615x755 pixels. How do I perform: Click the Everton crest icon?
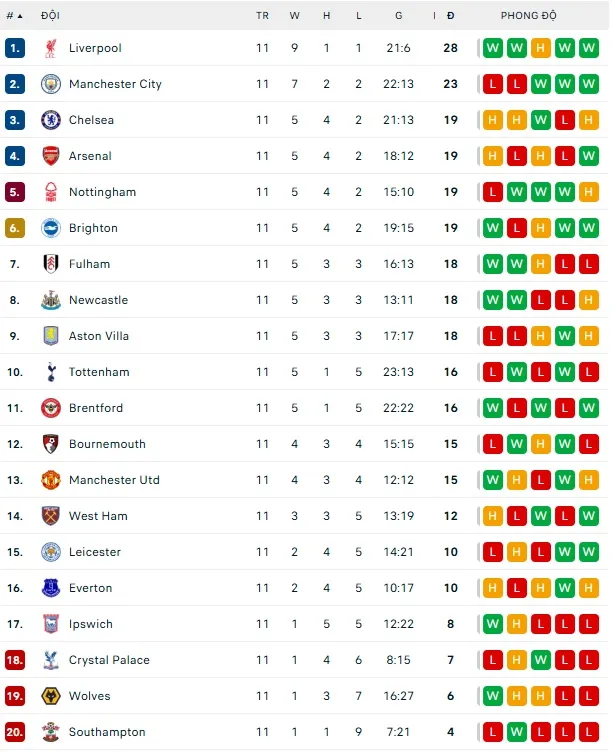tap(51, 588)
